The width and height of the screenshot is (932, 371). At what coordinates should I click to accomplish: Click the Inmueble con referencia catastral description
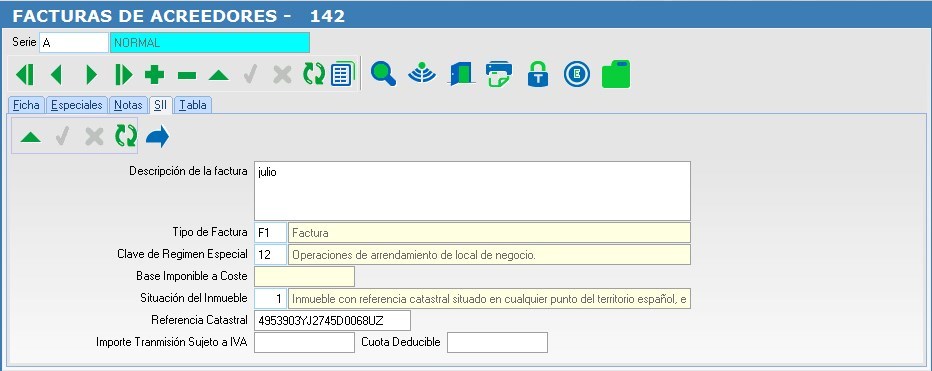[489, 298]
